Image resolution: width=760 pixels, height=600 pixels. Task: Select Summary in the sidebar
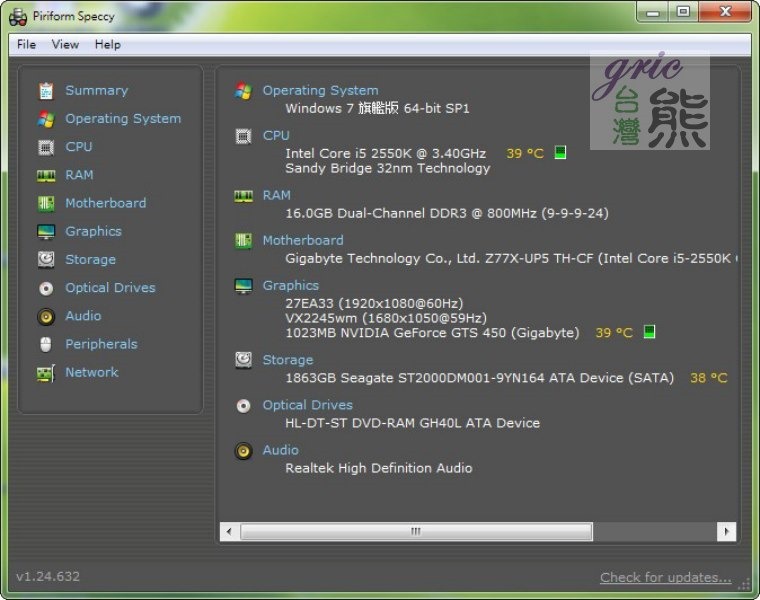97,91
